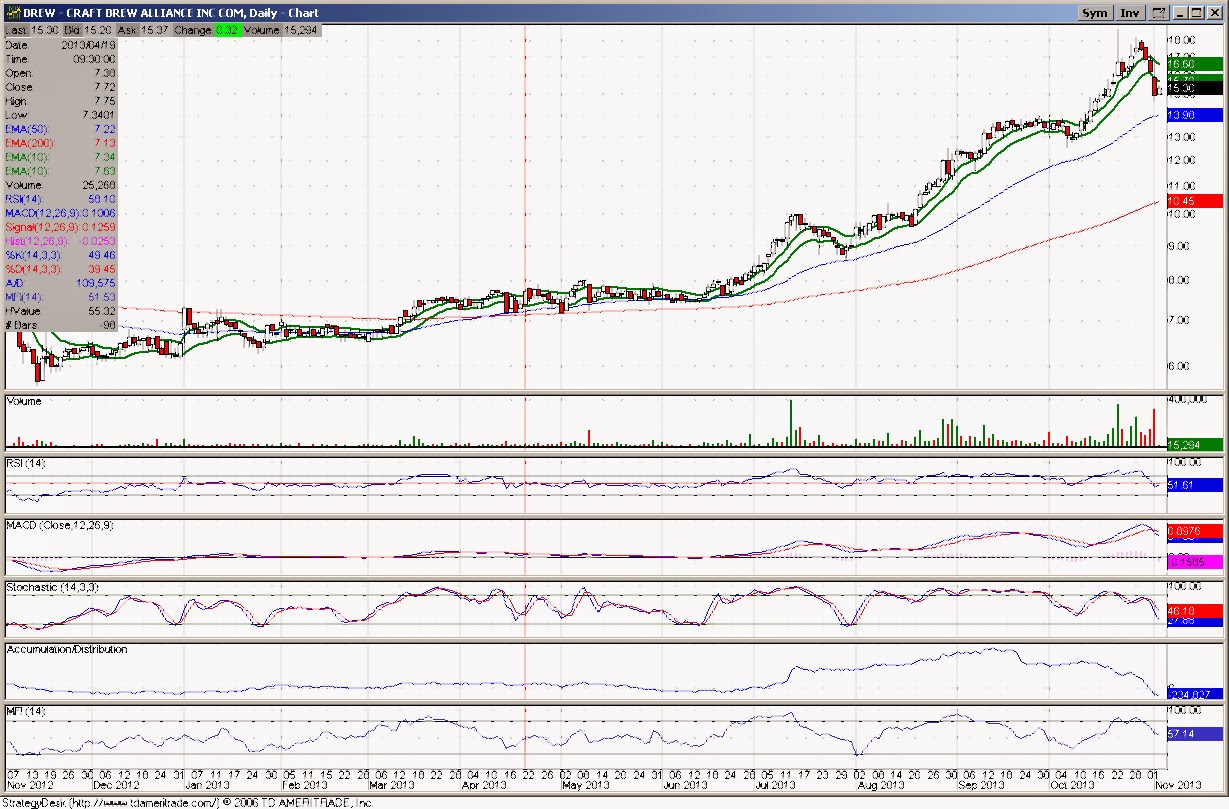Select the Open 7.38 row

click(61, 73)
